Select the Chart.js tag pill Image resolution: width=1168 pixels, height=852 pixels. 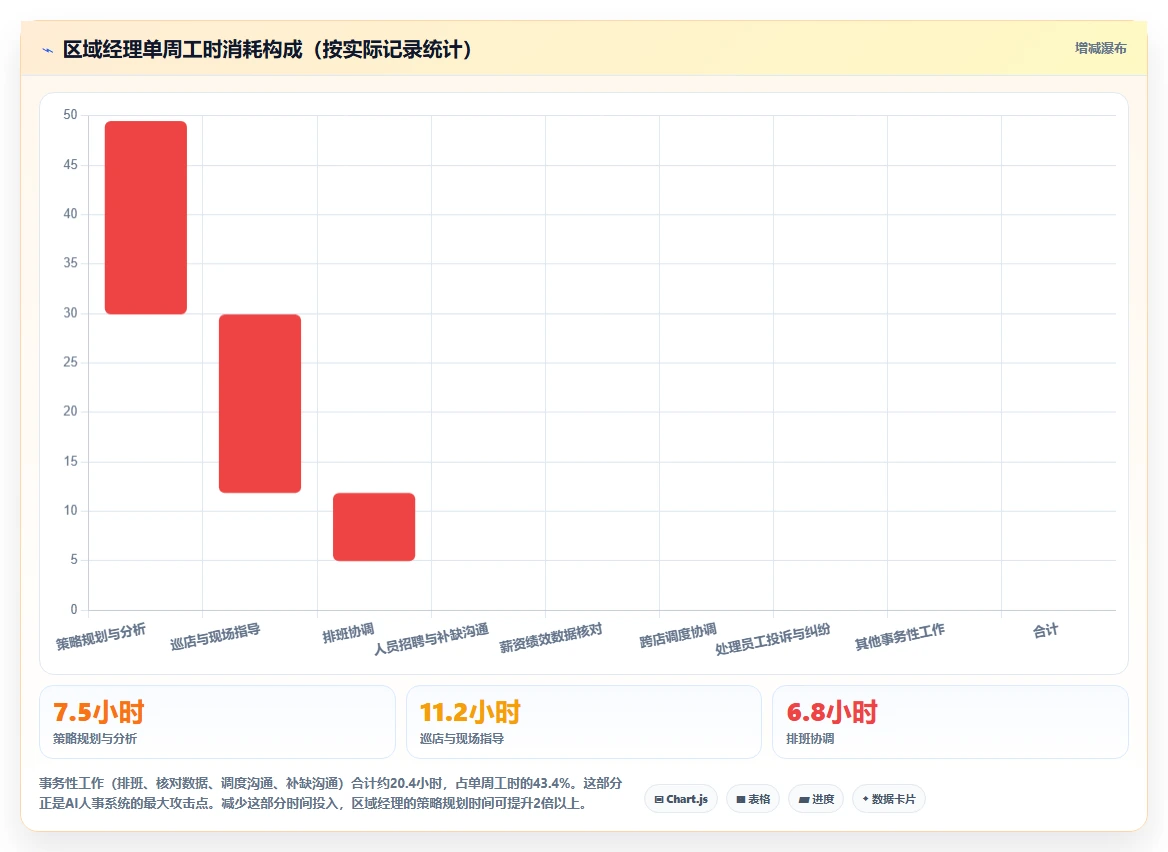[681, 799]
